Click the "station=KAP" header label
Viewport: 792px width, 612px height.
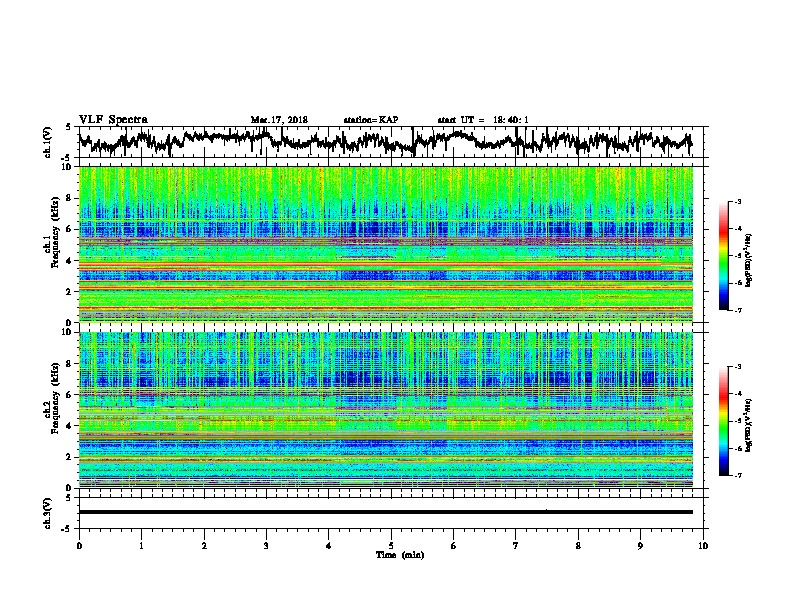(x=370, y=120)
